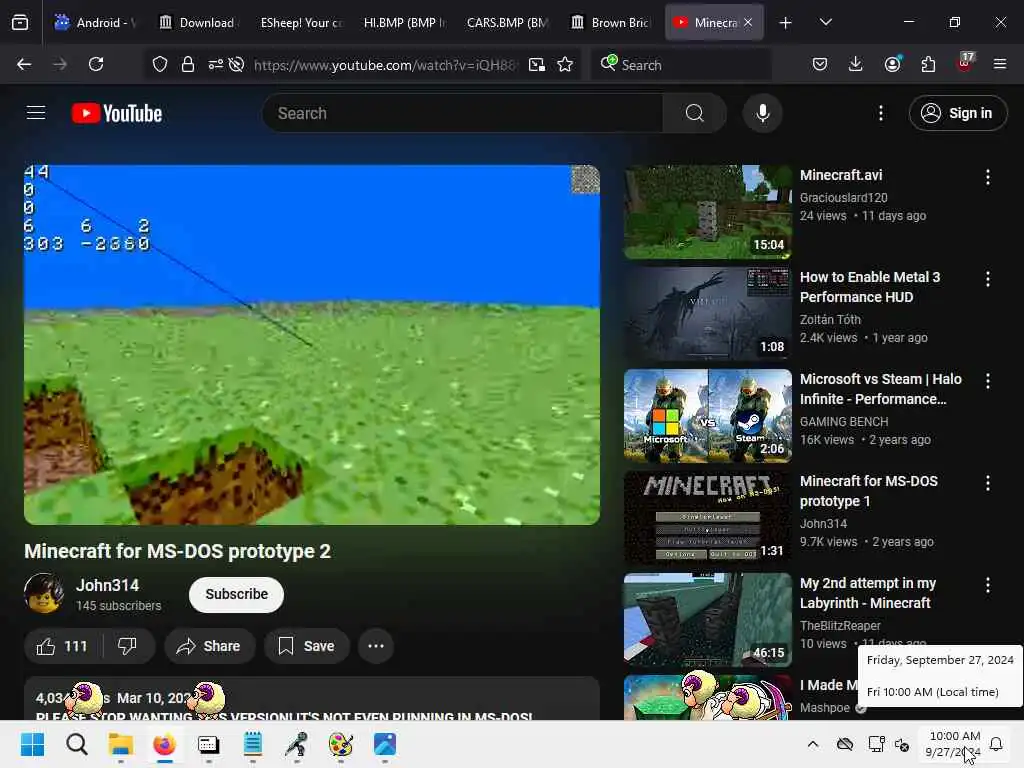Open more actions ellipsis under video
The height and width of the screenshot is (768, 1024).
click(x=376, y=646)
